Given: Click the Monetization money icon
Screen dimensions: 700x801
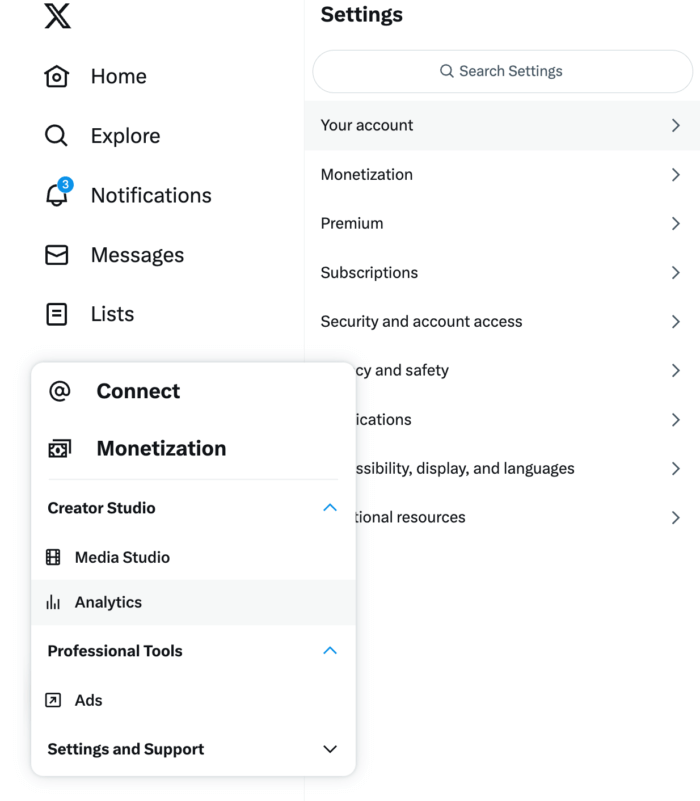Looking at the screenshot, I should (x=59, y=449).
